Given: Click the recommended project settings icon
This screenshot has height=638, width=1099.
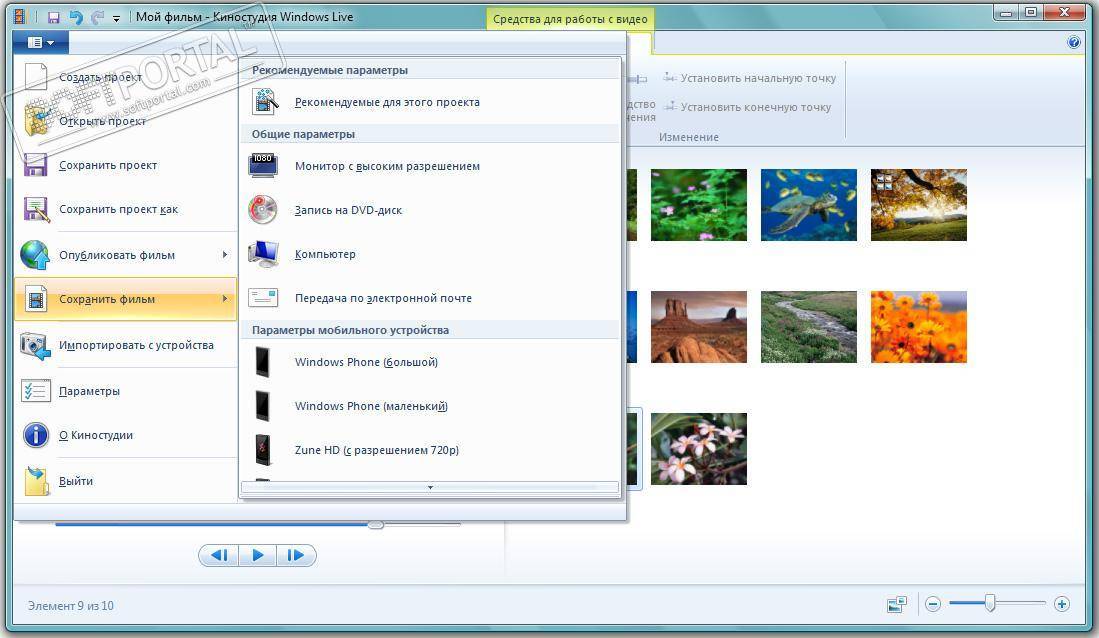Looking at the screenshot, I should tap(264, 102).
